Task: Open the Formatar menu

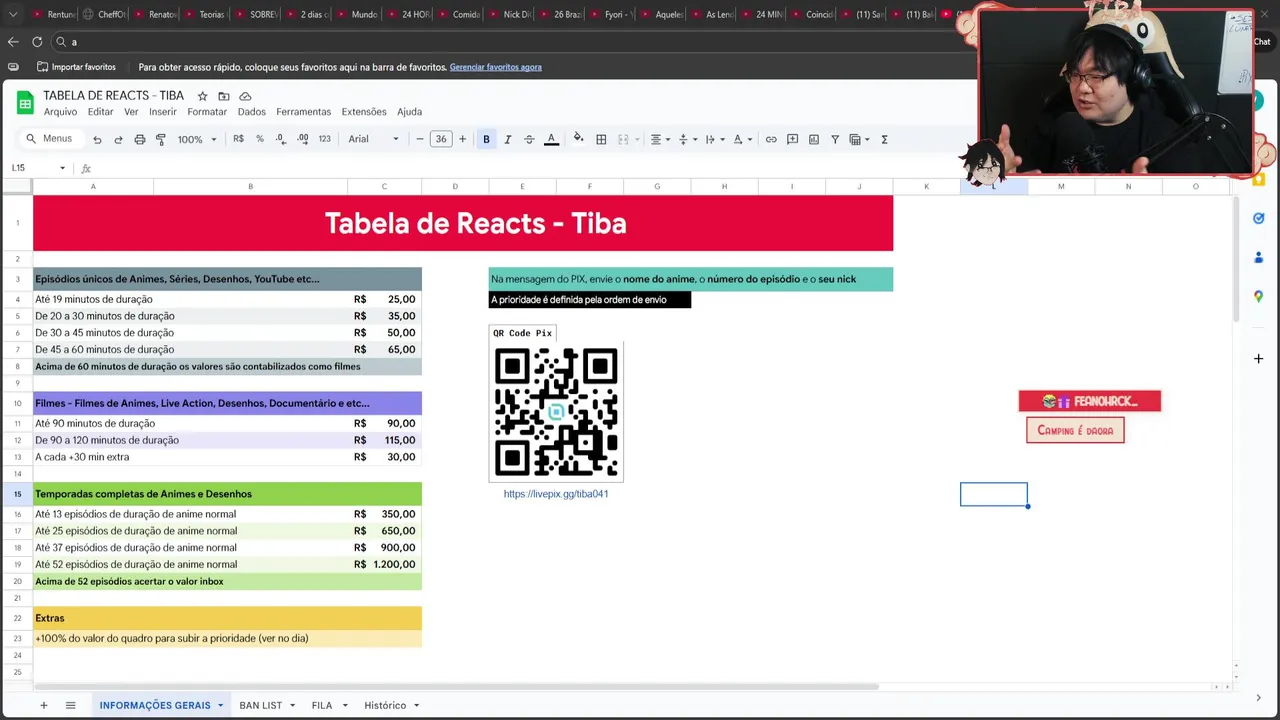Action: click(207, 112)
